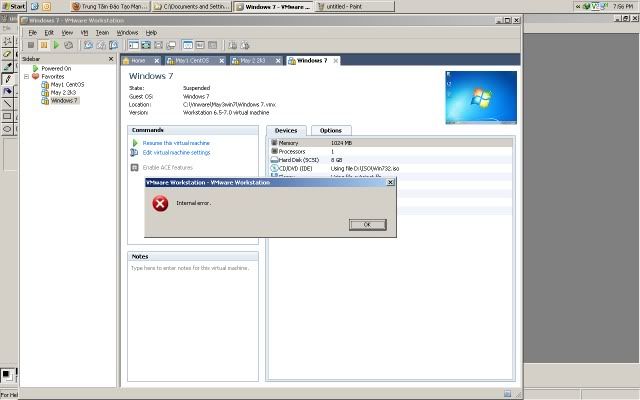Switch to the Devices tab
The height and width of the screenshot is (400, 640).
tap(286, 131)
